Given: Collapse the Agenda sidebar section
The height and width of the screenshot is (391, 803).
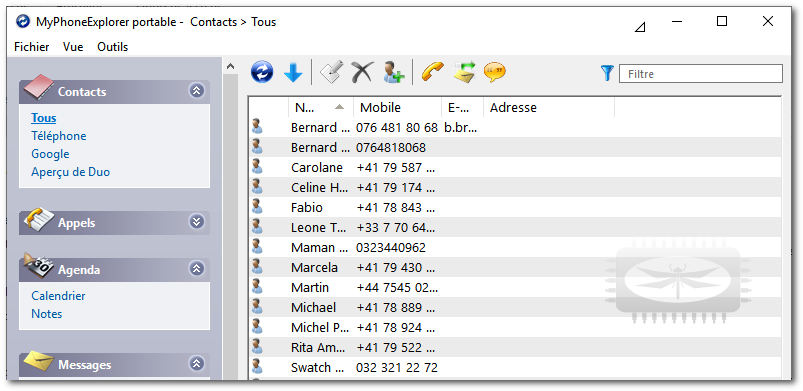Looking at the screenshot, I should (x=197, y=268).
